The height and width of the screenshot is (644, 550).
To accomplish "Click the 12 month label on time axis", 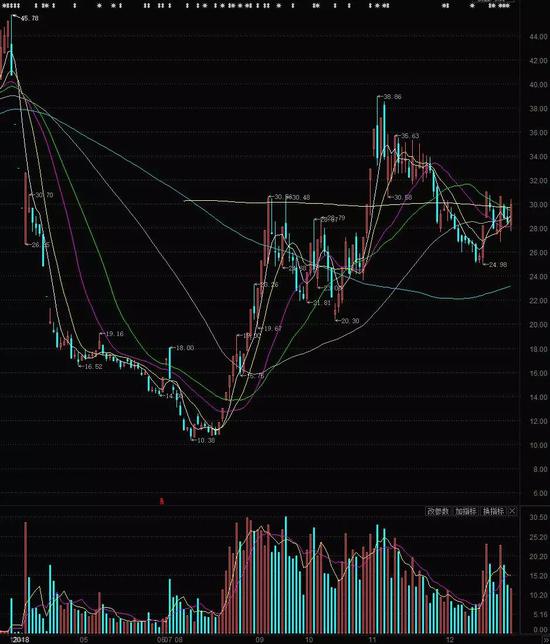I will click(x=450, y=640).
